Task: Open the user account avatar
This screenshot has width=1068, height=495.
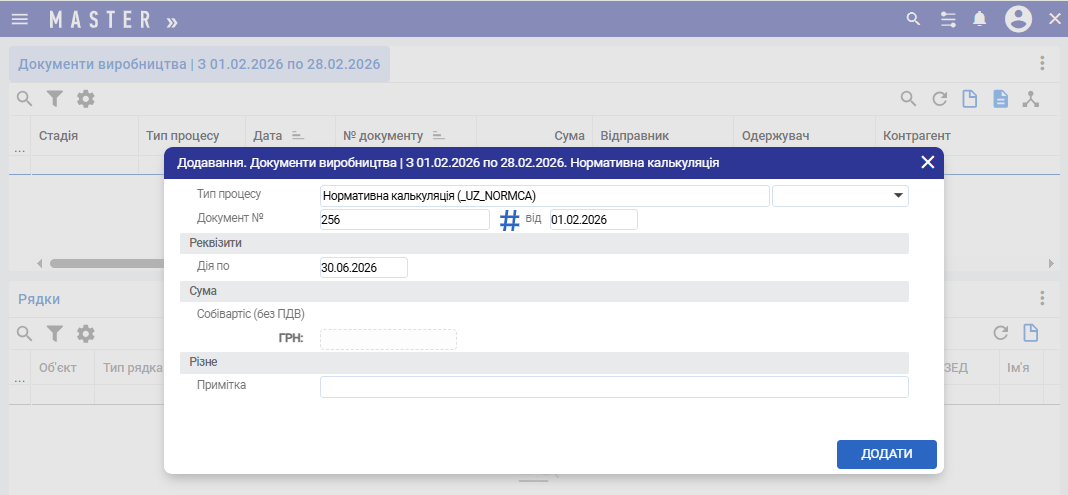Action: click(x=1018, y=19)
